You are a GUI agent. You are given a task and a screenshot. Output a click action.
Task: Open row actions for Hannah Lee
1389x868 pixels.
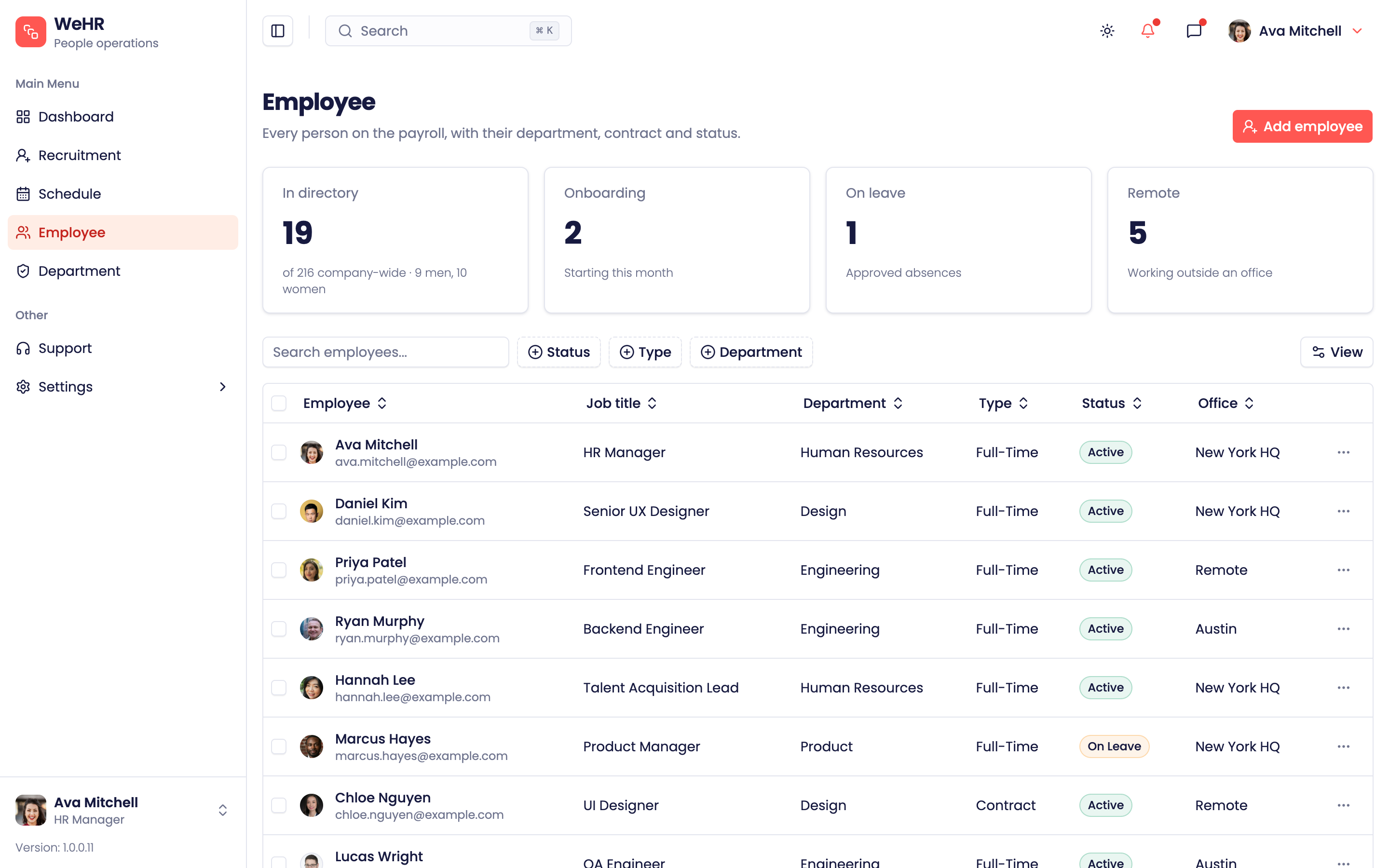tap(1343, 688)
